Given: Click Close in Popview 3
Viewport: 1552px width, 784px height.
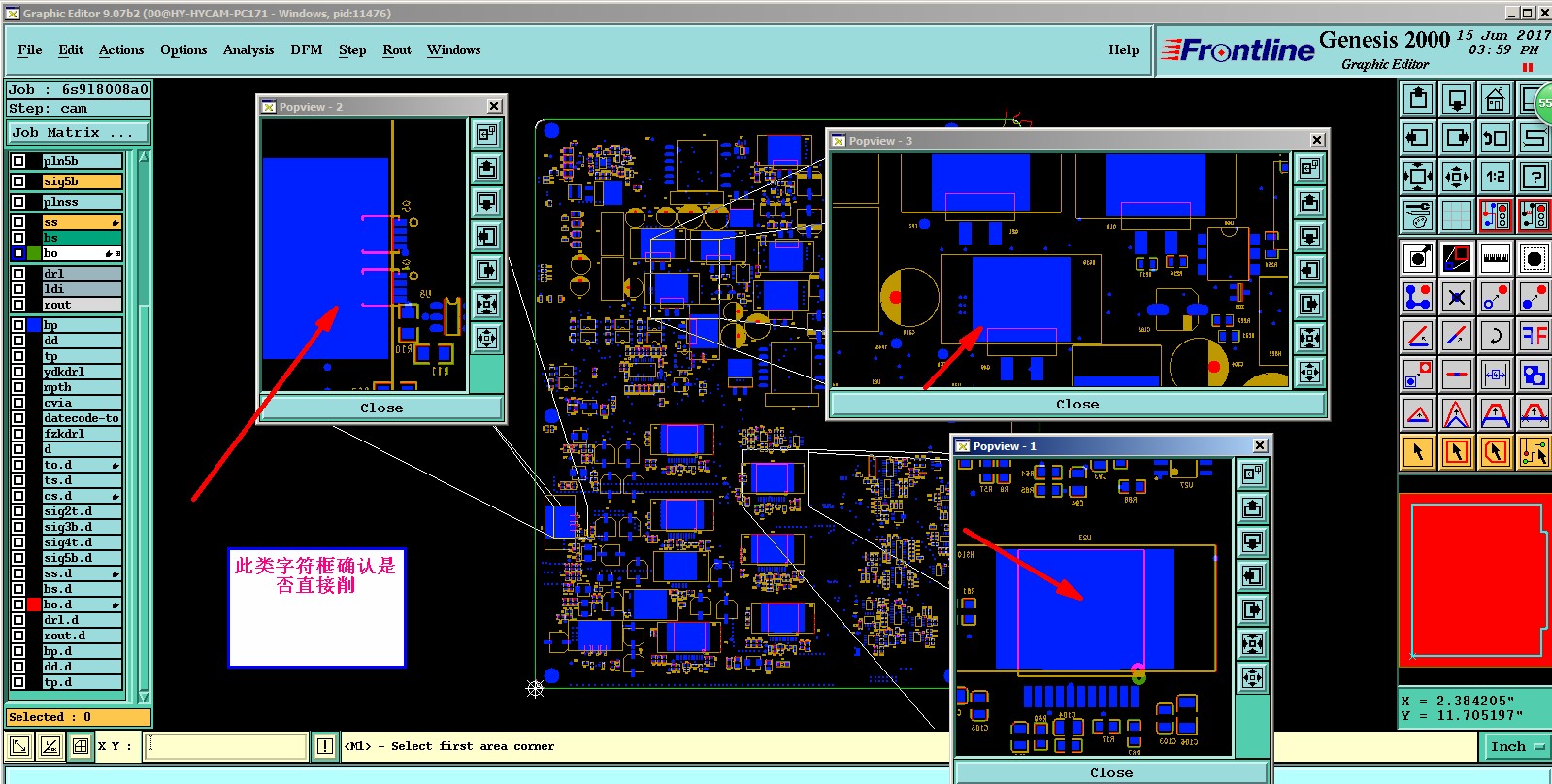Looking at the screenshot, I should 1077,405.
